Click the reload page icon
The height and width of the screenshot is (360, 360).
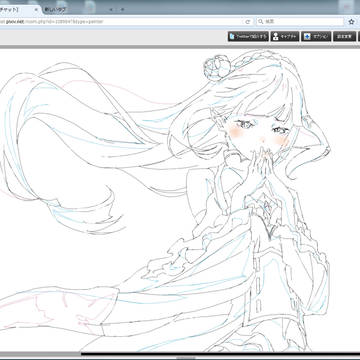(x=248, y=22)
